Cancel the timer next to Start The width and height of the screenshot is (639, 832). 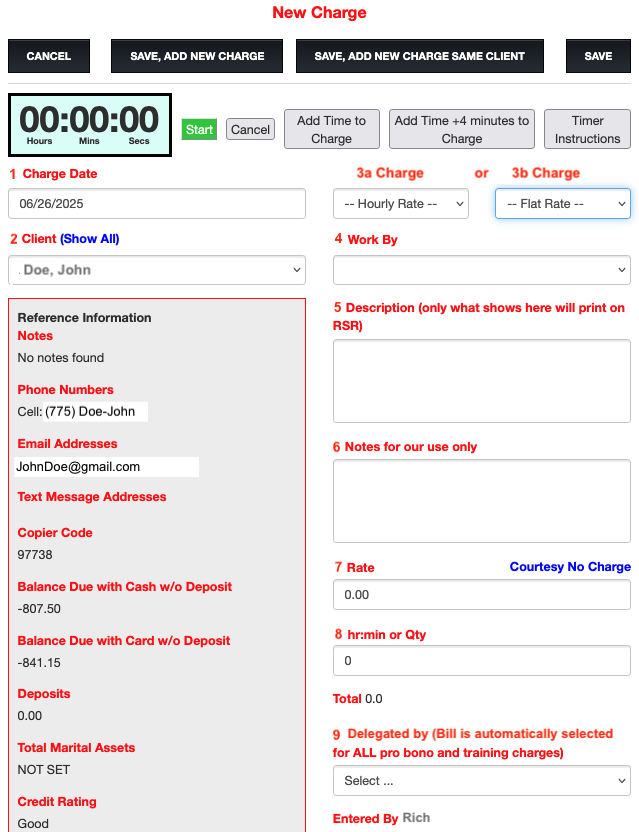(251, 129)
